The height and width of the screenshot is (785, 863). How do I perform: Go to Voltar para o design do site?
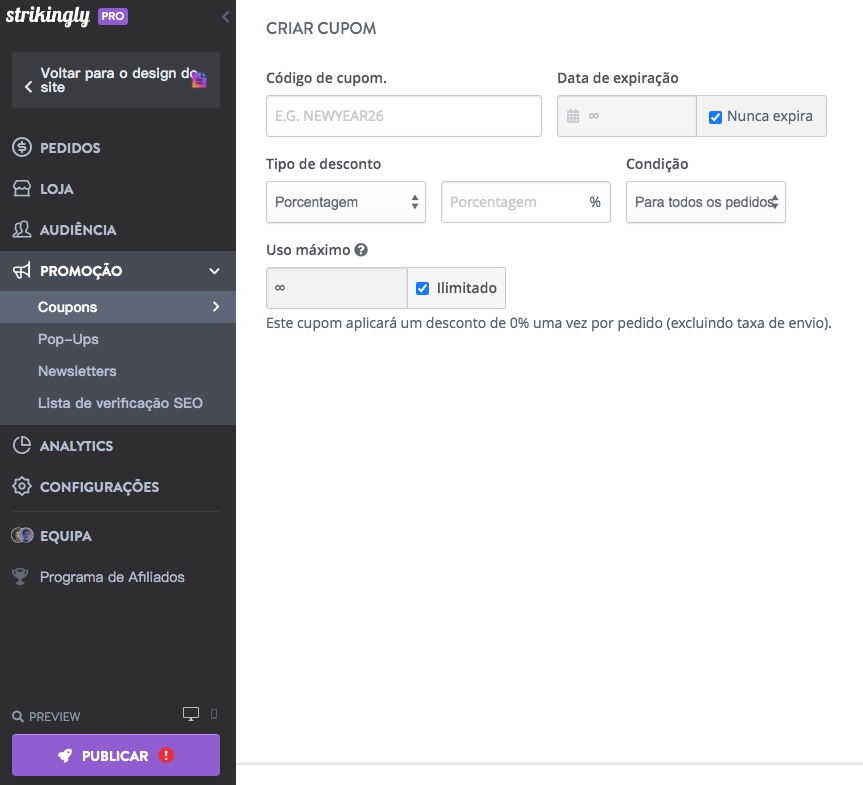click(x=115, y=80)
